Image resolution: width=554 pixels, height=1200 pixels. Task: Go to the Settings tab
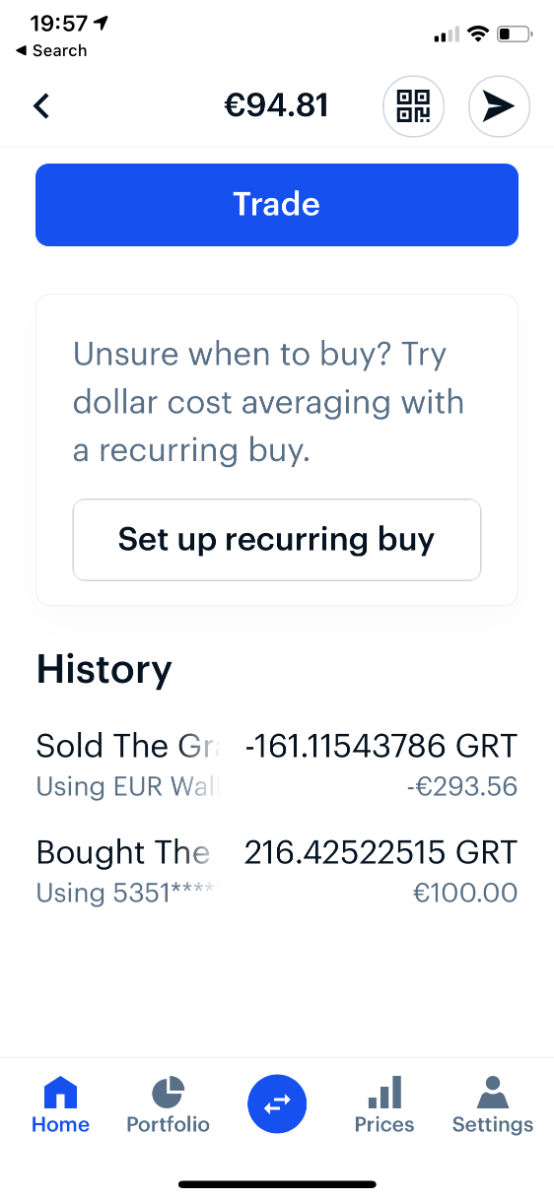click(492, 1105)
